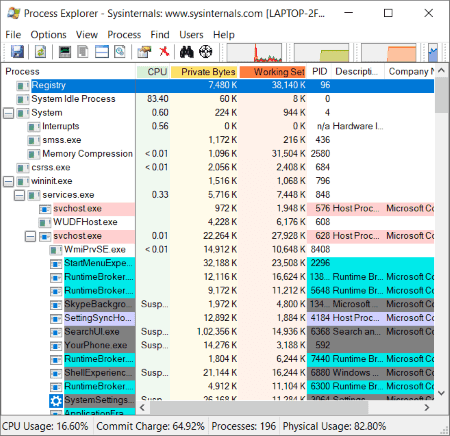Image resolution: width=450 pixels, height=436 pixels.
Task: Click the horizontal scrollbar left arrow
Action: [143, 407]
